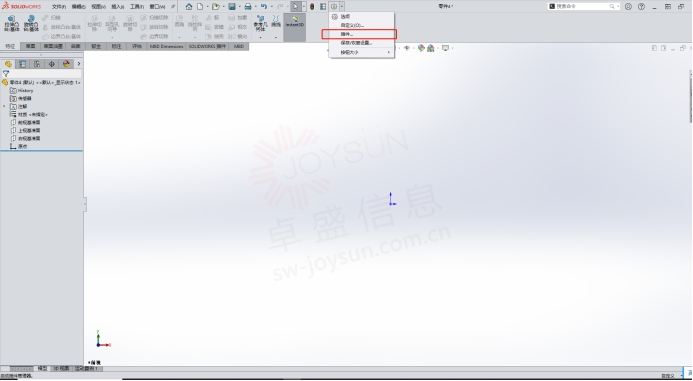Expand the 注解 (Annotations) tree node
Screen dimensions: 693x381
(x=4, y=107)
